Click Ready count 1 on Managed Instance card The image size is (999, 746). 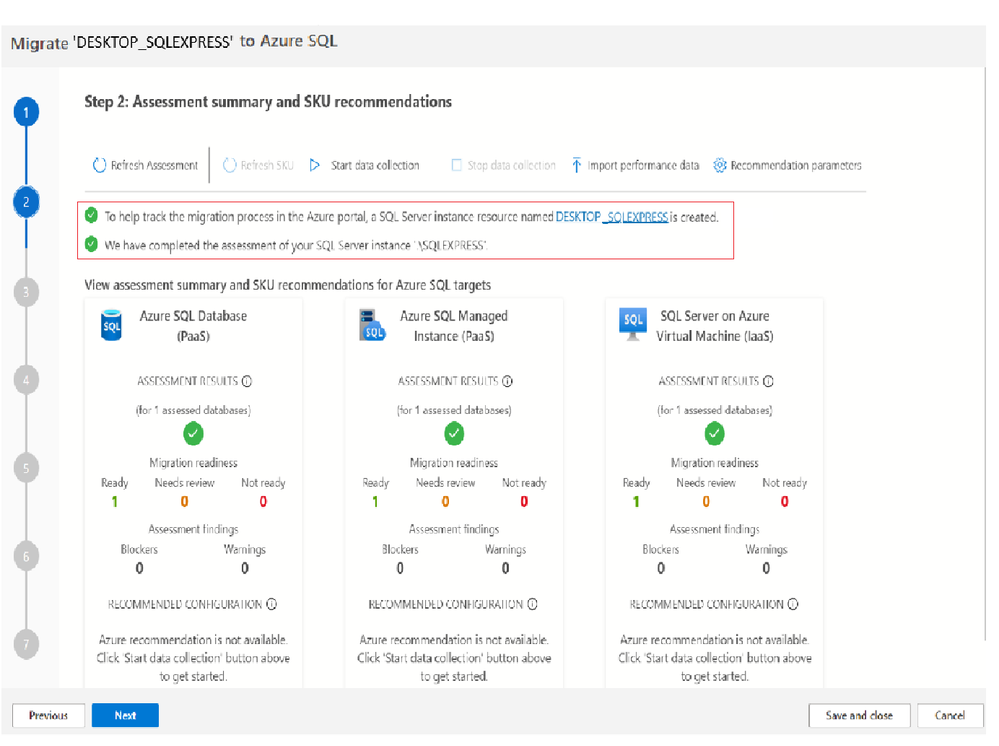[375, 503]
